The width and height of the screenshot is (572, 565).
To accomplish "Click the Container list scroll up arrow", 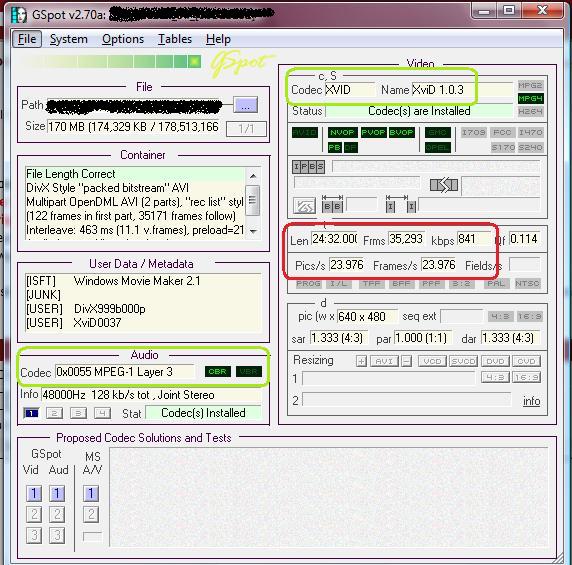I will click(253, 176).
